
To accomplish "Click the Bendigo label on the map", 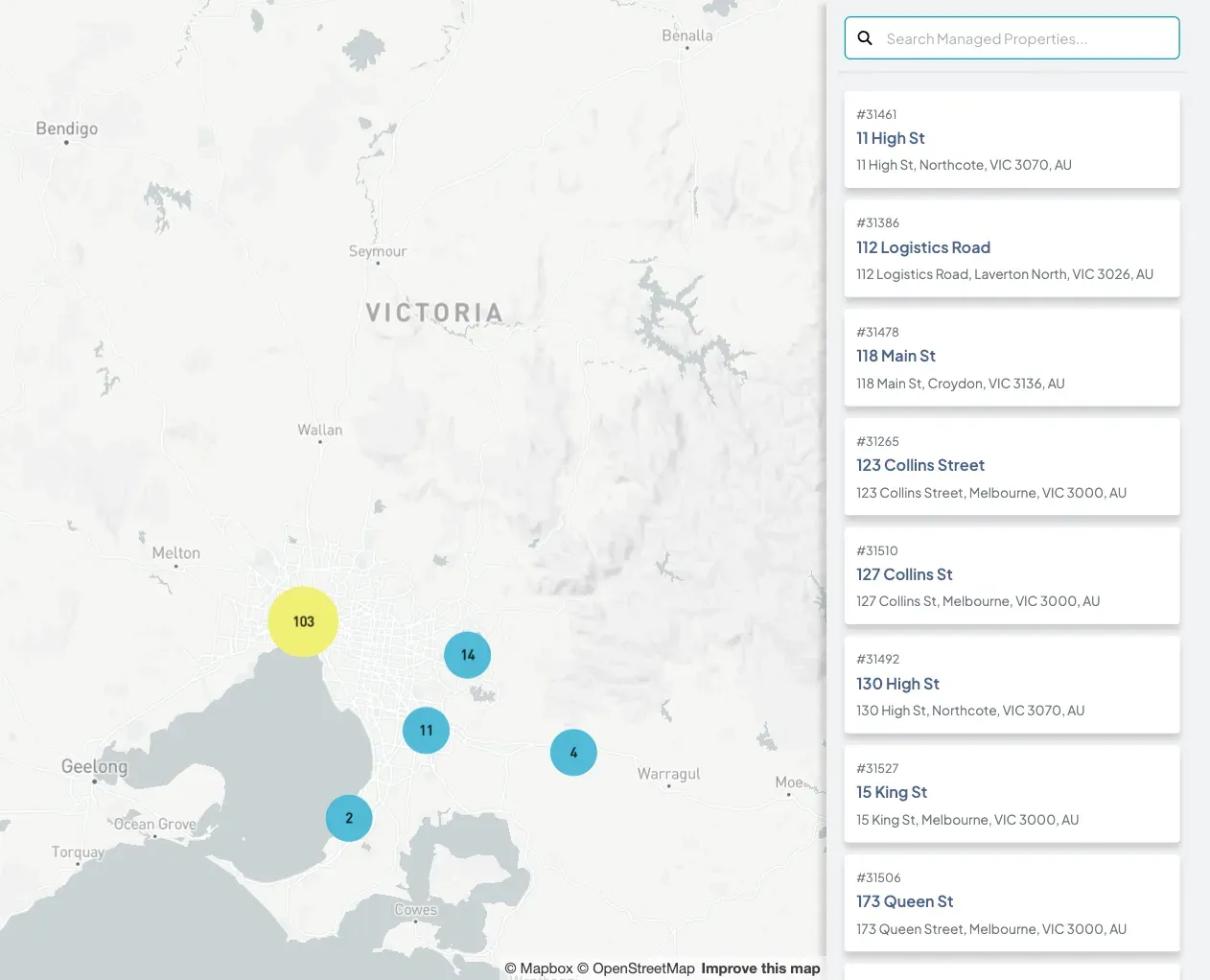I will click(67, 128).
